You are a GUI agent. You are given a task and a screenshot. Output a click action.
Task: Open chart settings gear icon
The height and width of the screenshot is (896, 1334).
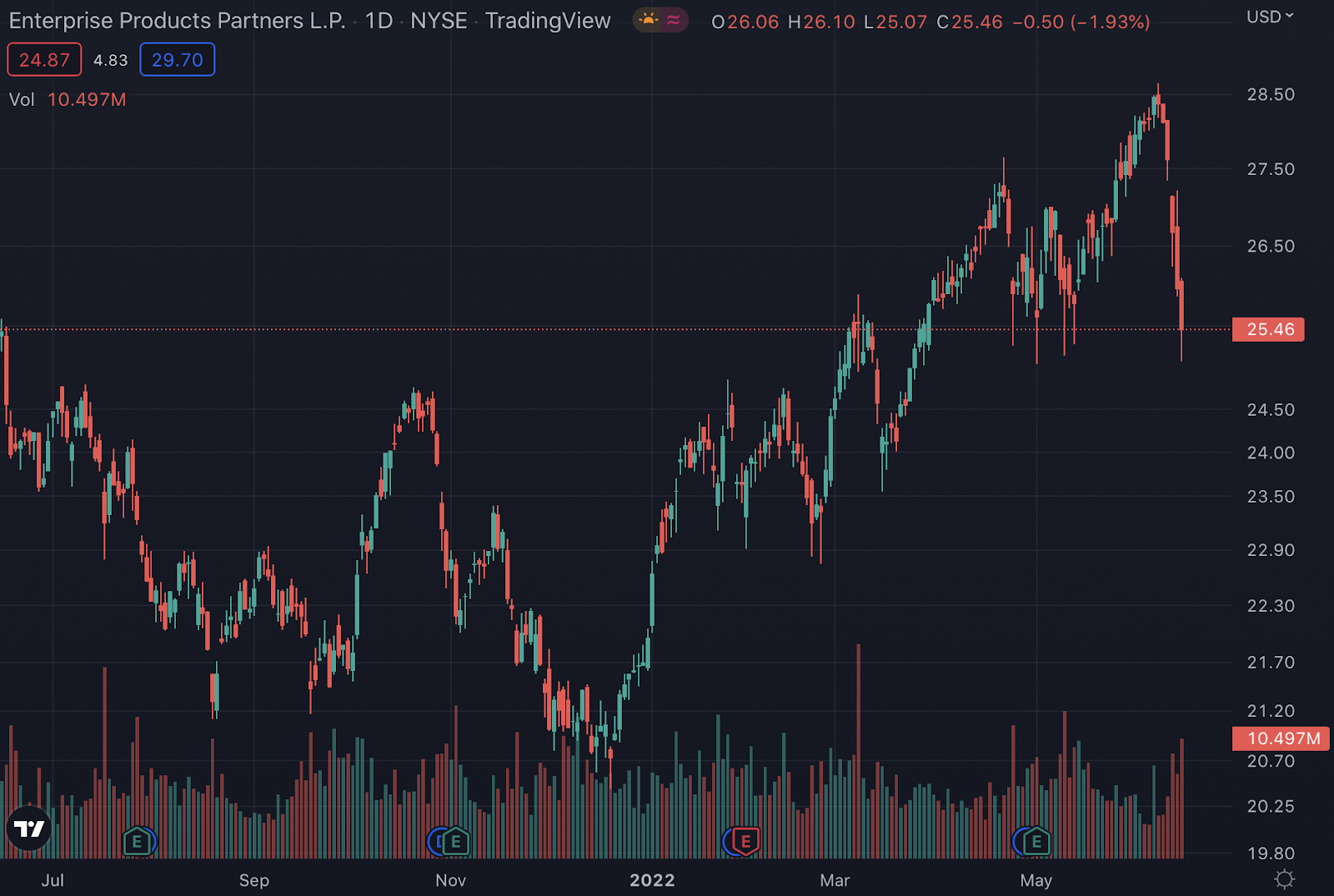click(x=1285, y=879)
